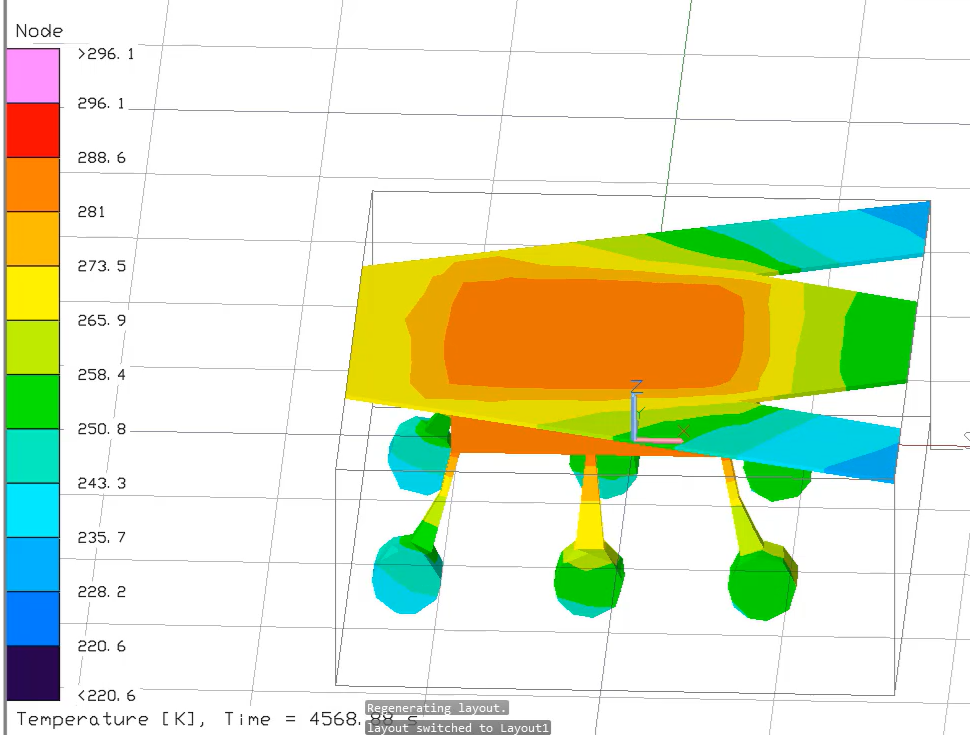
Task: Select the cyan legend swatch above 235.7
Action: (x=33, y=510)
